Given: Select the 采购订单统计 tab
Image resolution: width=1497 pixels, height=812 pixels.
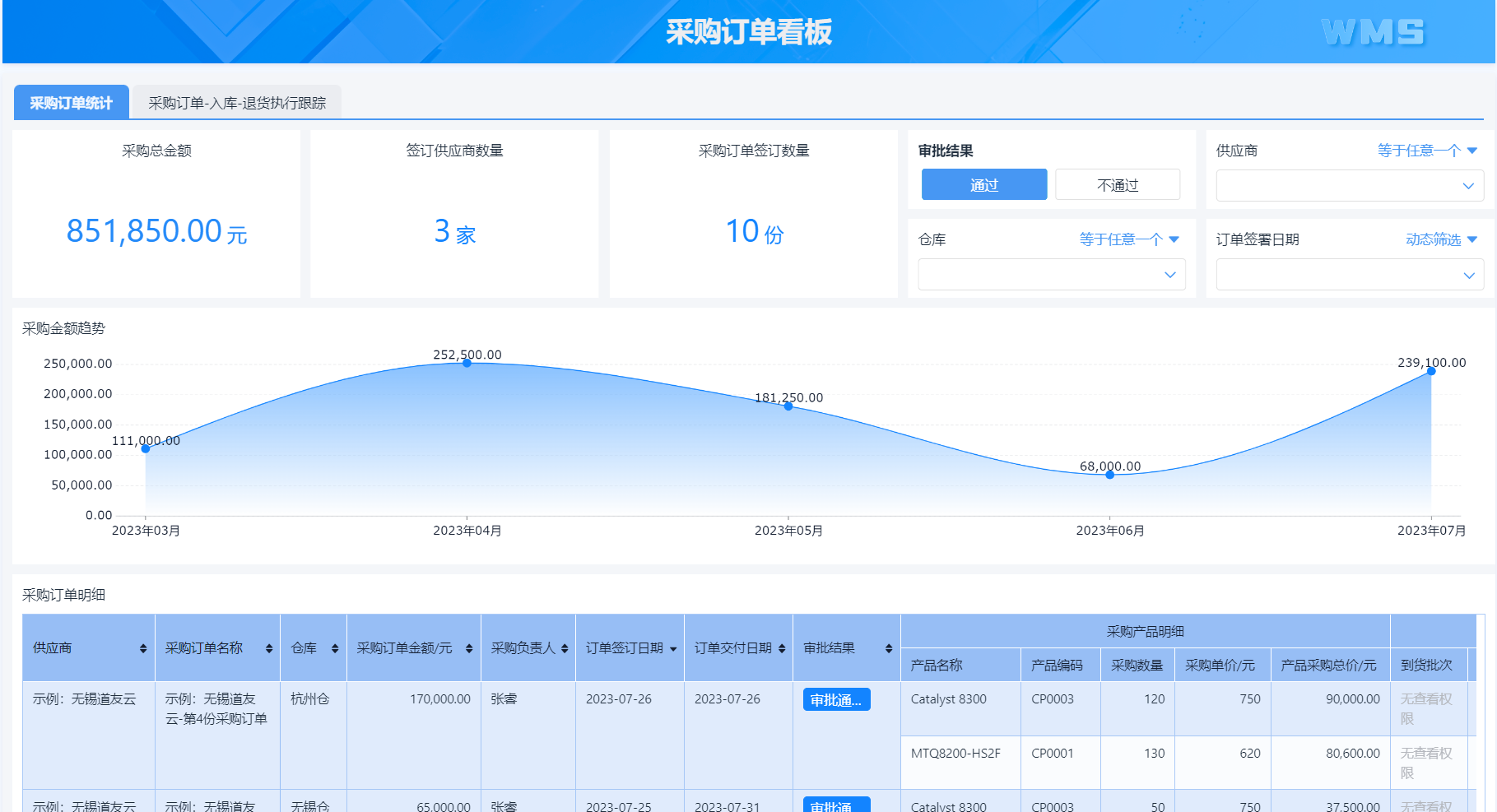Looking at the screenshot, I should point(71,100).
